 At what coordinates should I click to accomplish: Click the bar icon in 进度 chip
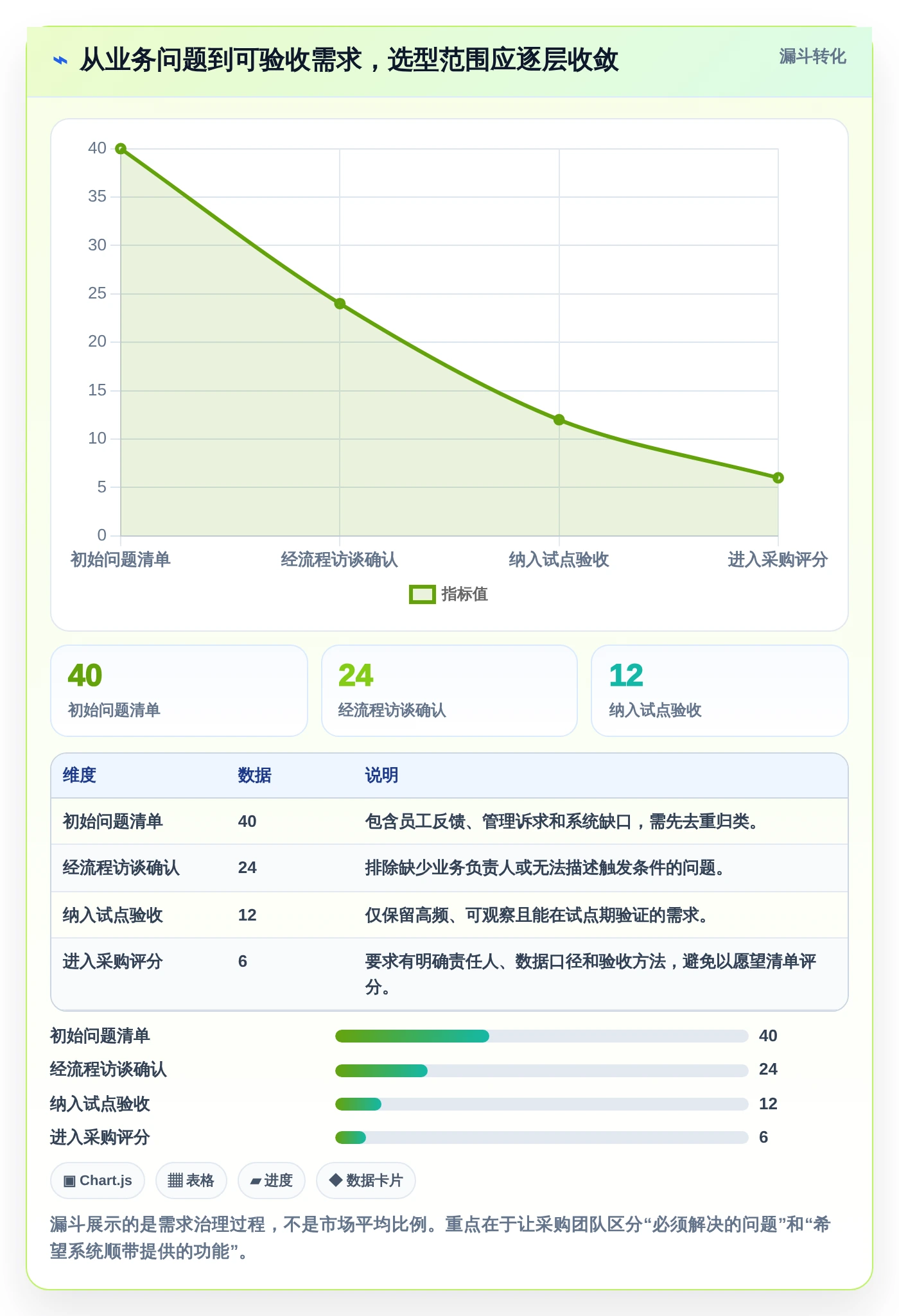pyautogui.click(x=256, y=1181)
